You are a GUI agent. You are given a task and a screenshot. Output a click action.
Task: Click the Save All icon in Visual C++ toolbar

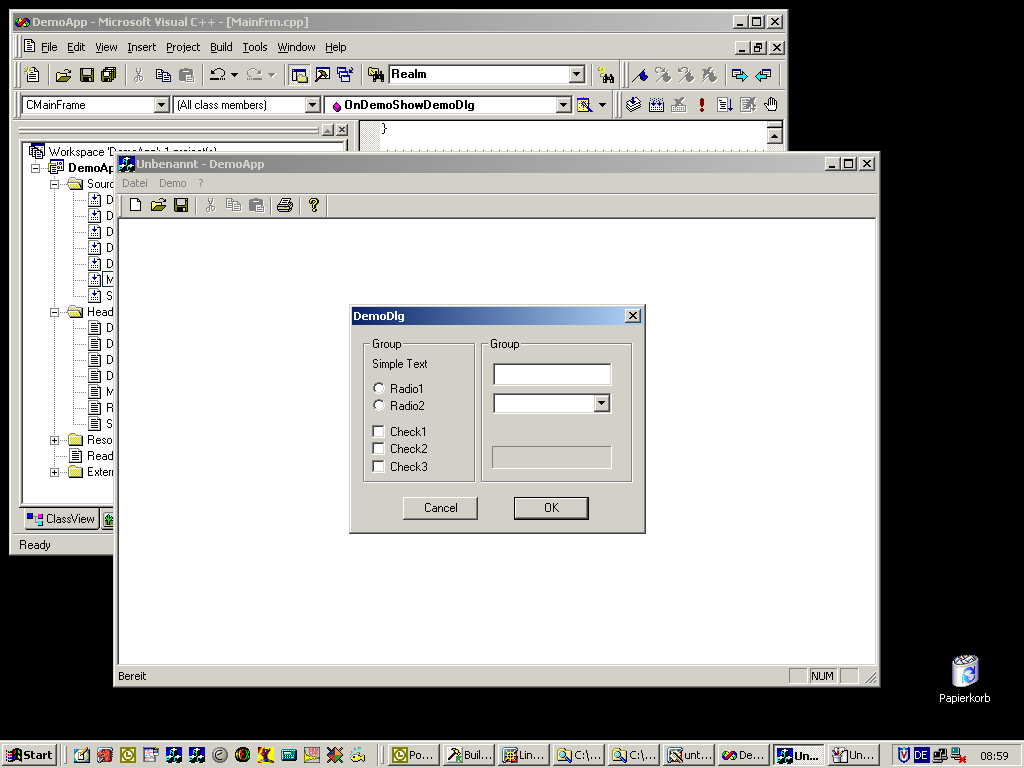pos(108,75)
